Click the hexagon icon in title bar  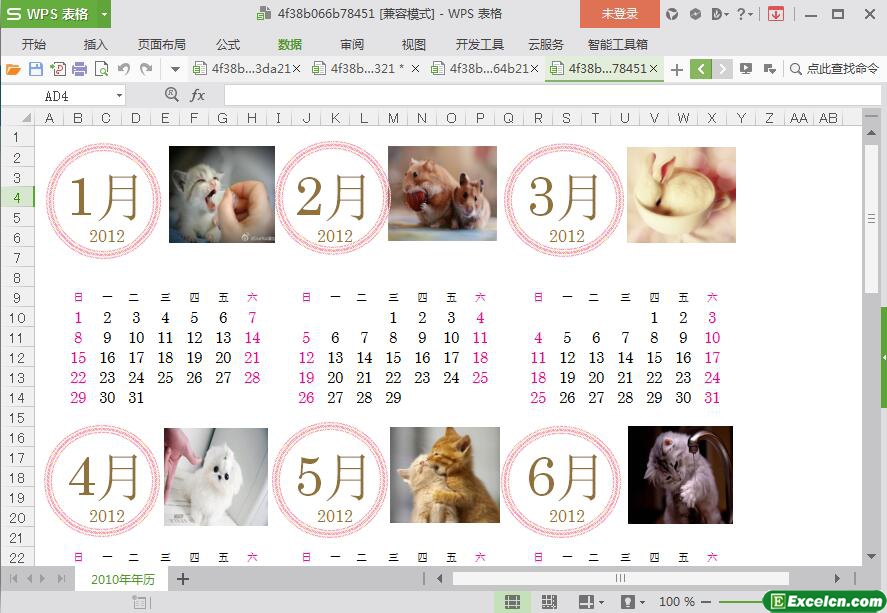pyautogui.click(x=695, y=14)
